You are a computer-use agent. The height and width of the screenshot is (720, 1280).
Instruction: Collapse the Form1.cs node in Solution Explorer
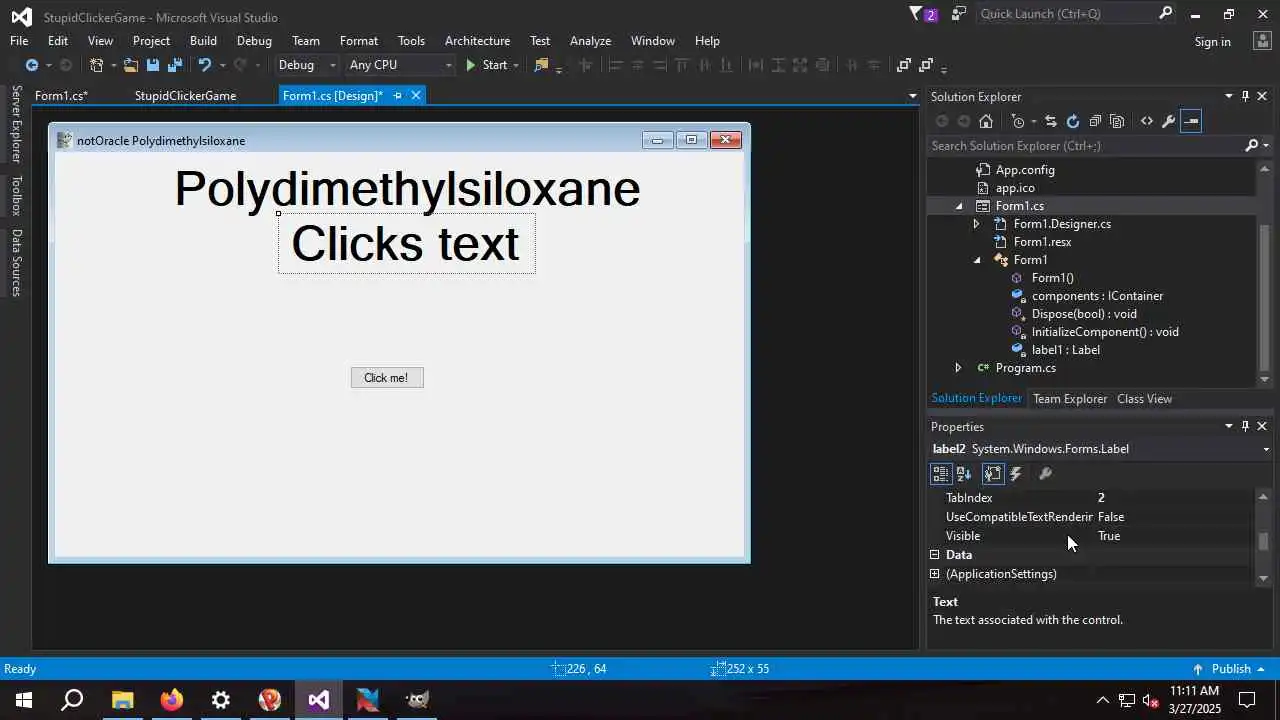tap(959, 206)
